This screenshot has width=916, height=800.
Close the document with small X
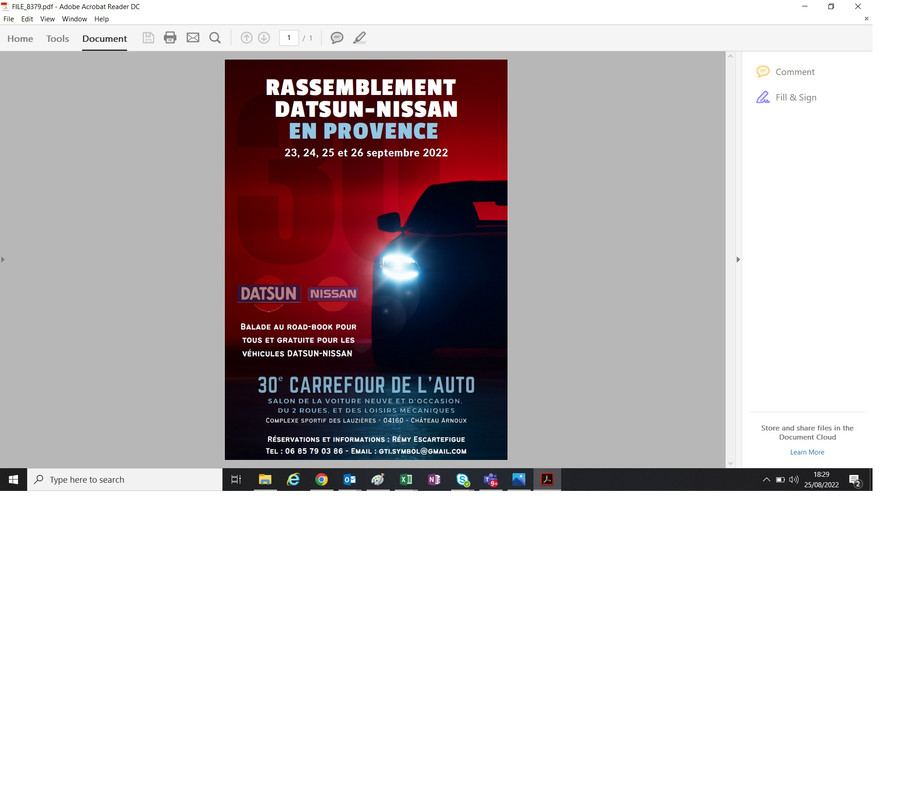coord(866,19)
